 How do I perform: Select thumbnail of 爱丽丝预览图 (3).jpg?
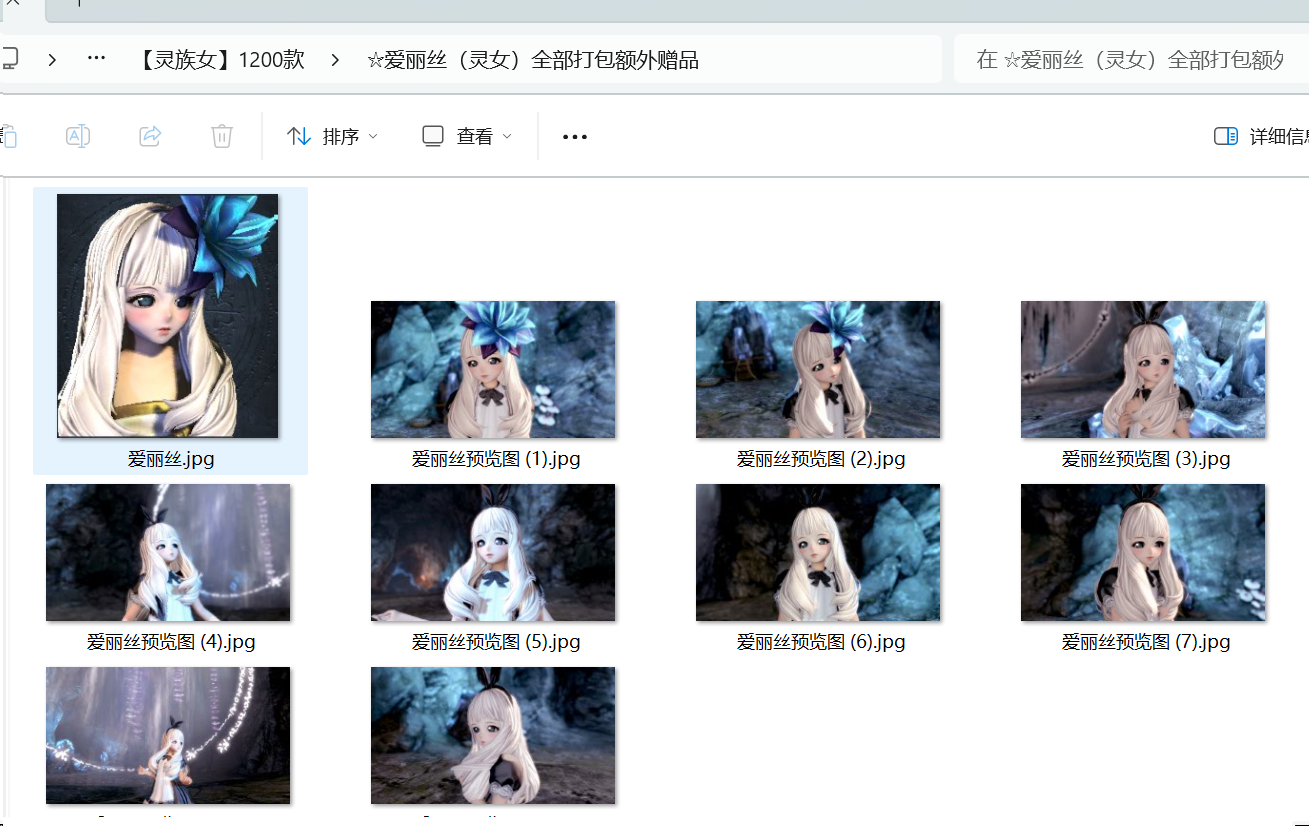tap(1143, 369)
